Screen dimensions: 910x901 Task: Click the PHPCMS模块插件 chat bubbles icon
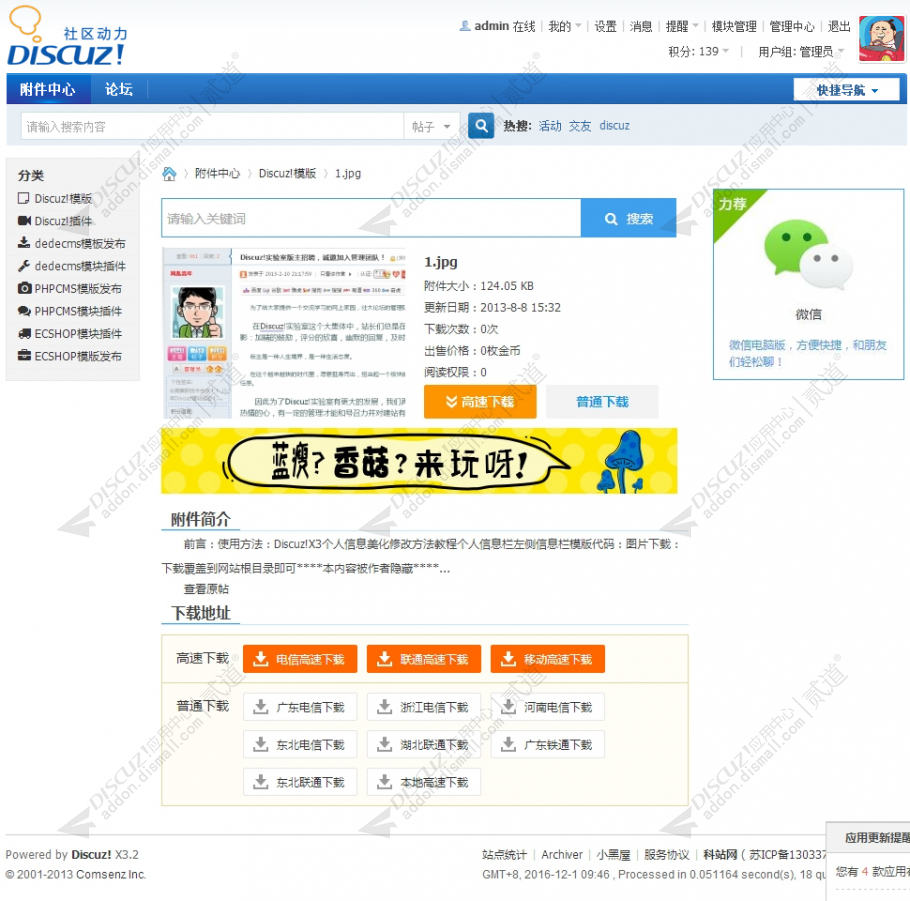tap(24, 311)
